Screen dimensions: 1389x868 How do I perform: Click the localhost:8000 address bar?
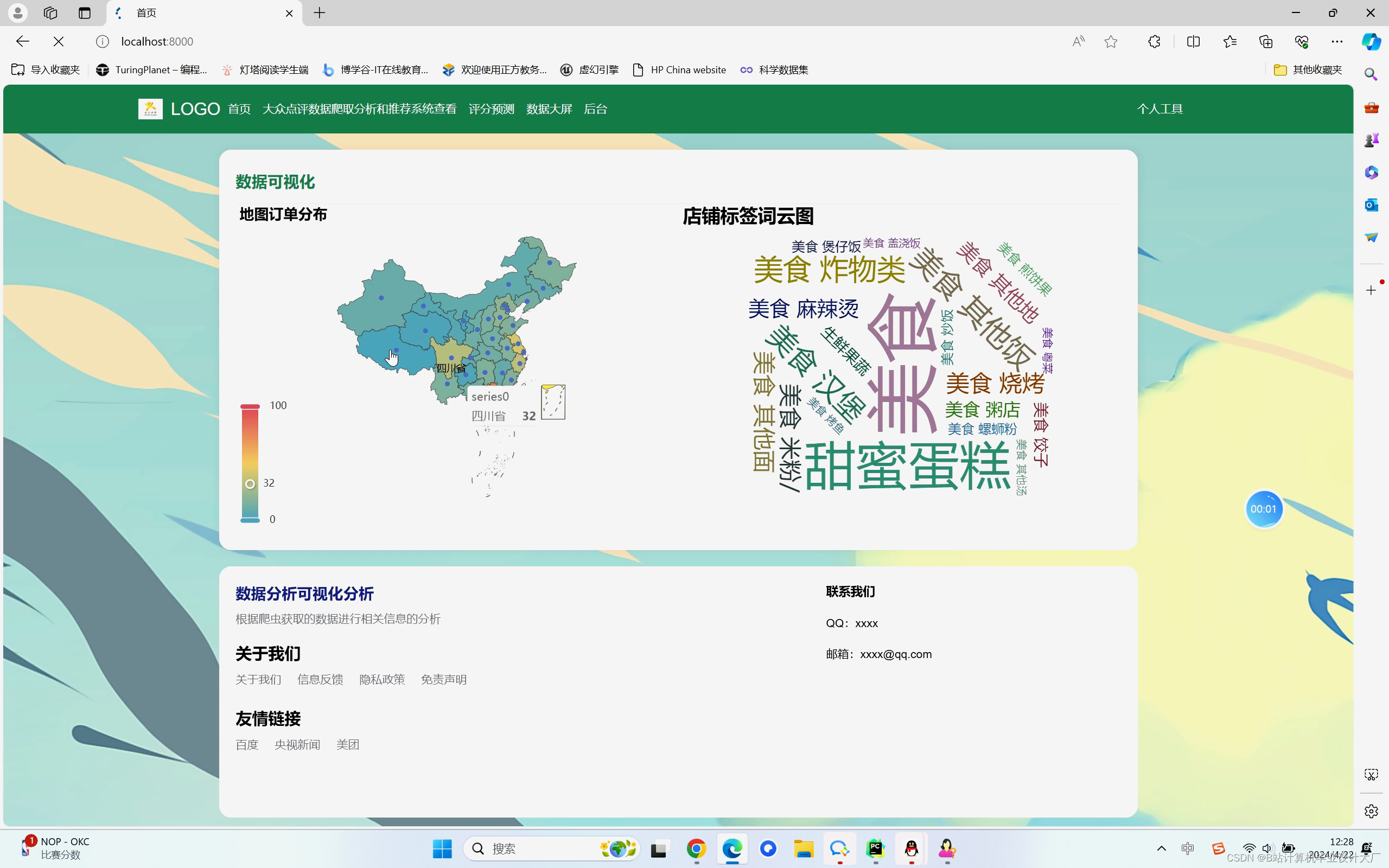click(x=157, y=41)
